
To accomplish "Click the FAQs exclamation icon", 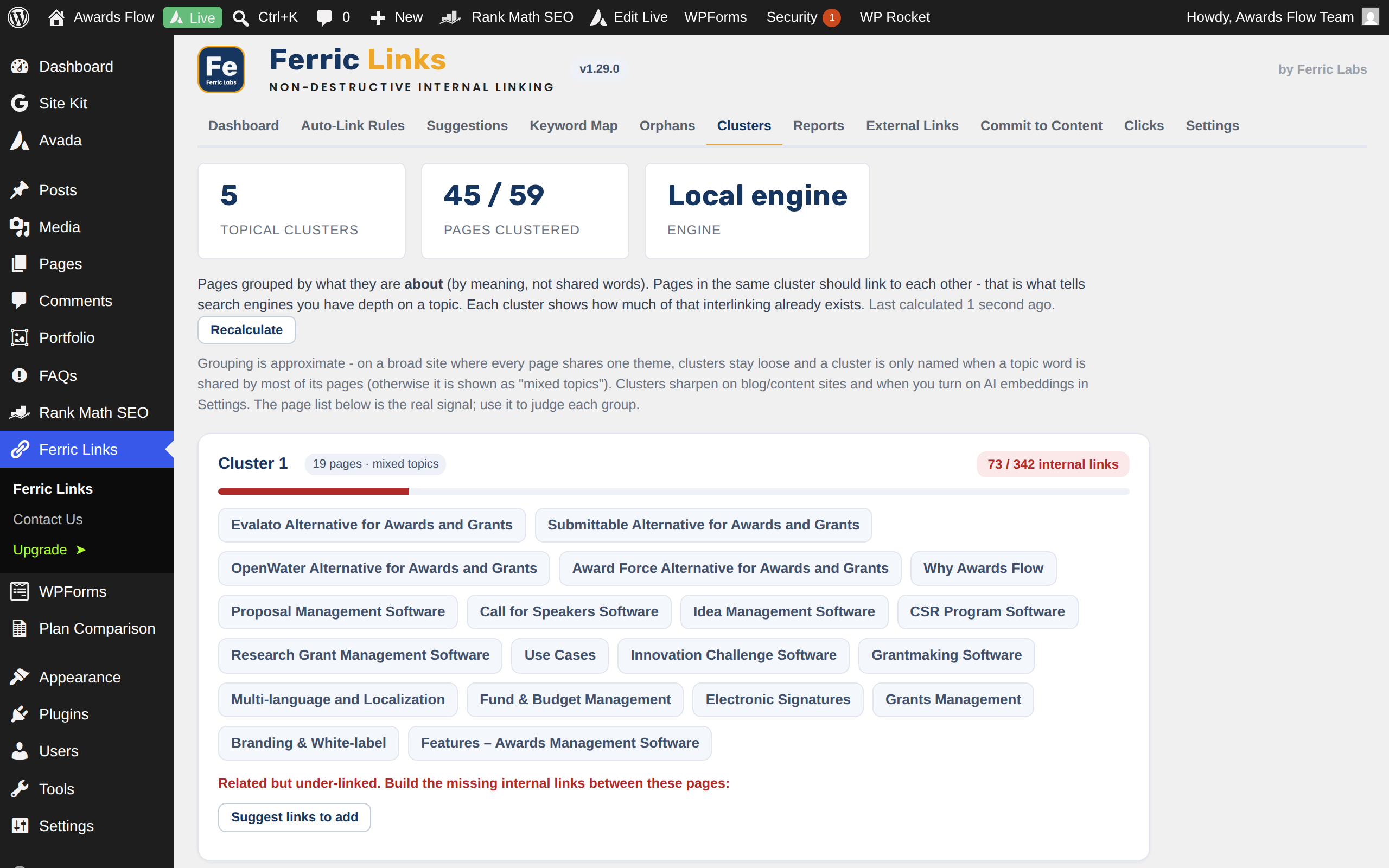I will 20,375.
